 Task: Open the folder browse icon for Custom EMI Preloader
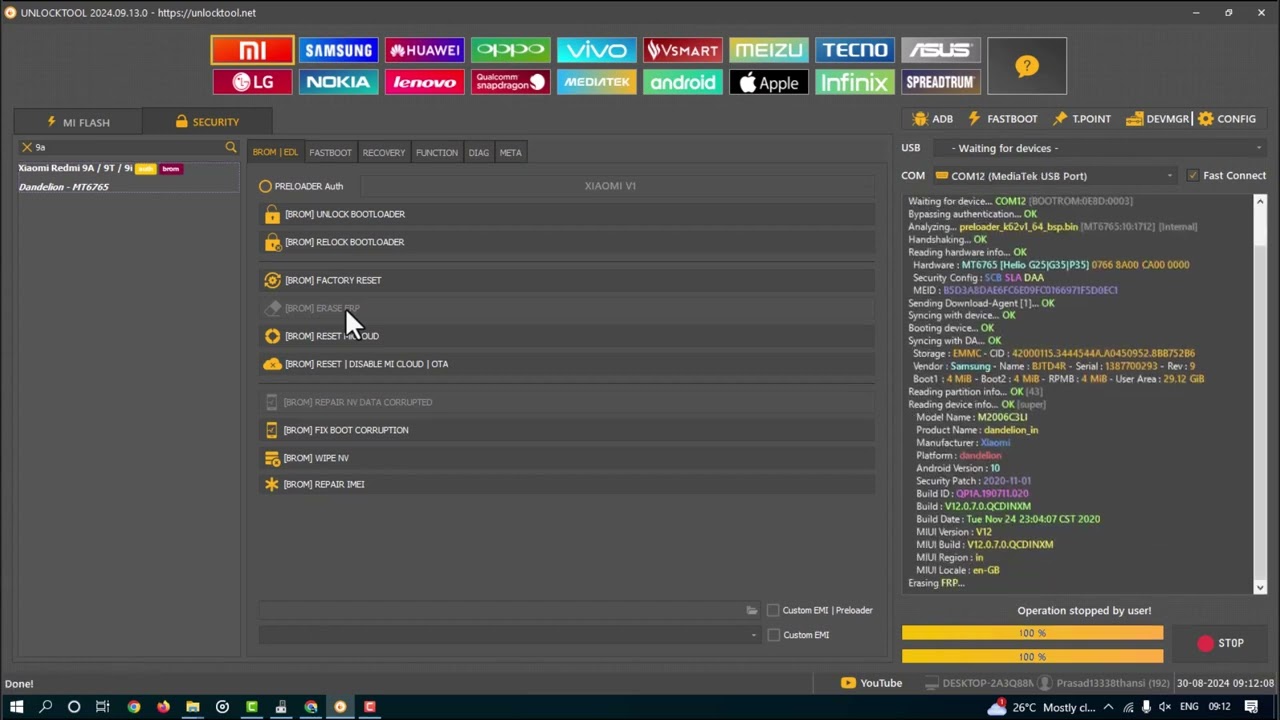click(752, 610)
